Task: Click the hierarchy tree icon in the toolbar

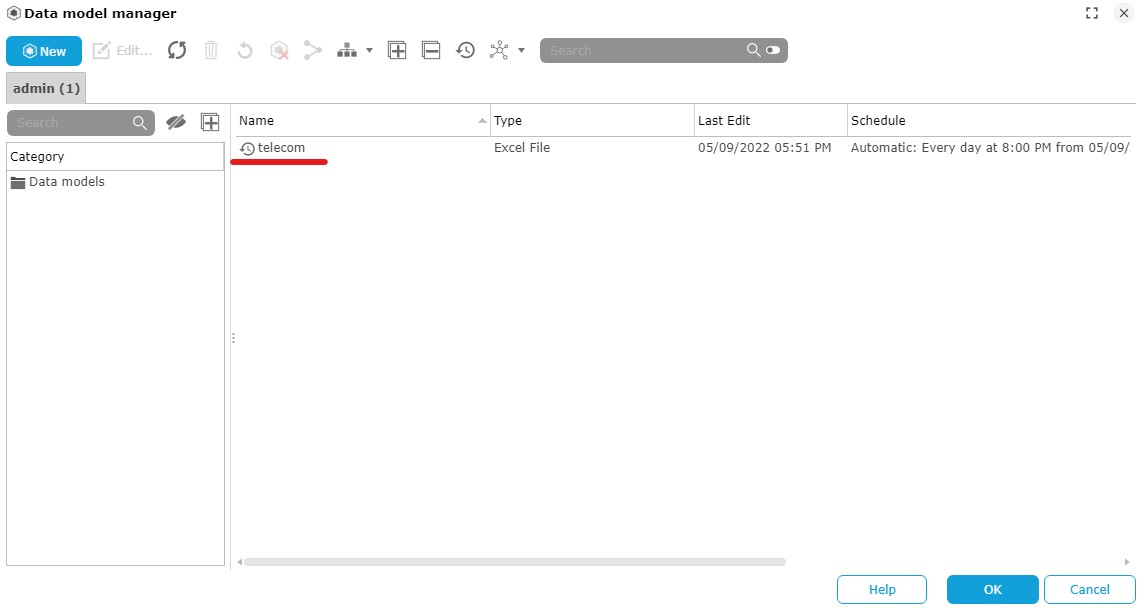Action: coord(347,50)
